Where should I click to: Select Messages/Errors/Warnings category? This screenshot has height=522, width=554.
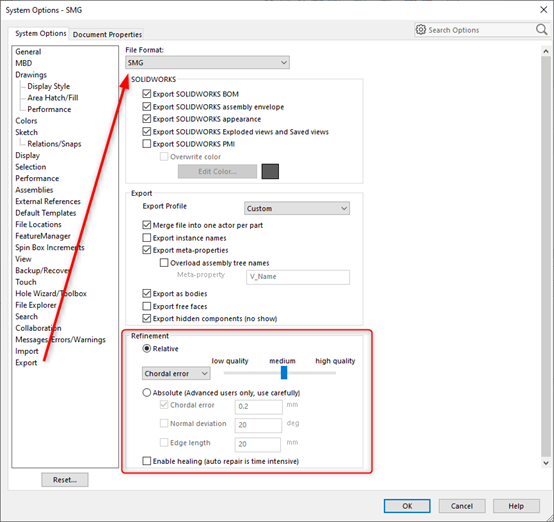coord(60,340)
